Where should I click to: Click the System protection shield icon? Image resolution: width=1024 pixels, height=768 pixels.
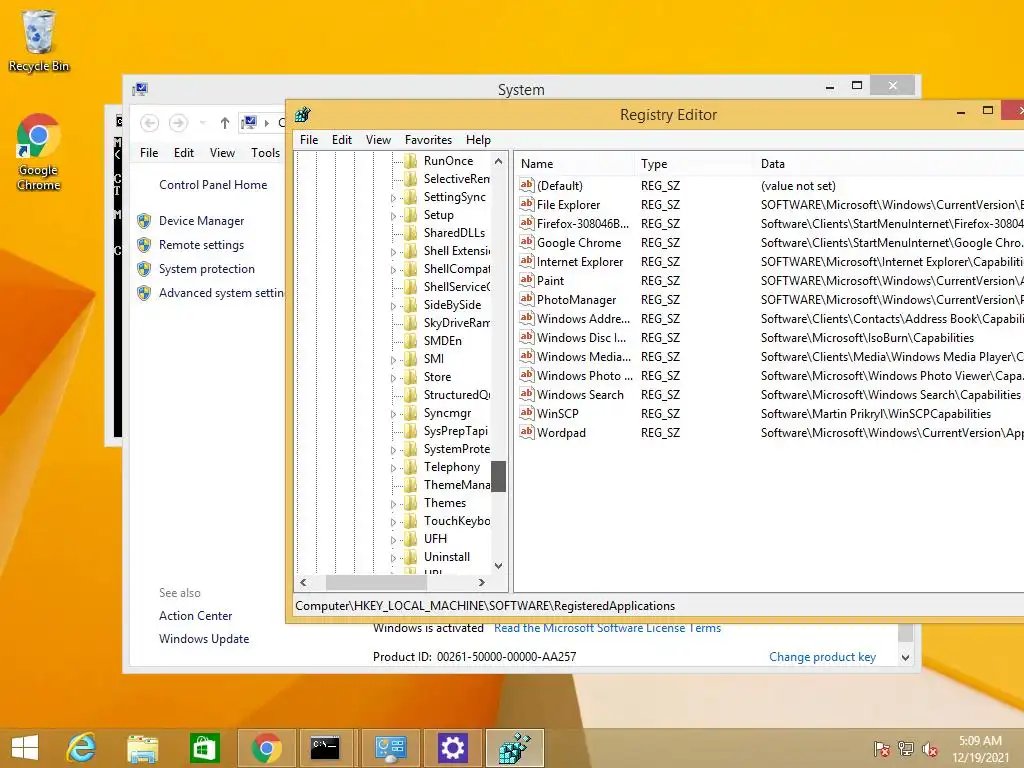tap(144, 269)
